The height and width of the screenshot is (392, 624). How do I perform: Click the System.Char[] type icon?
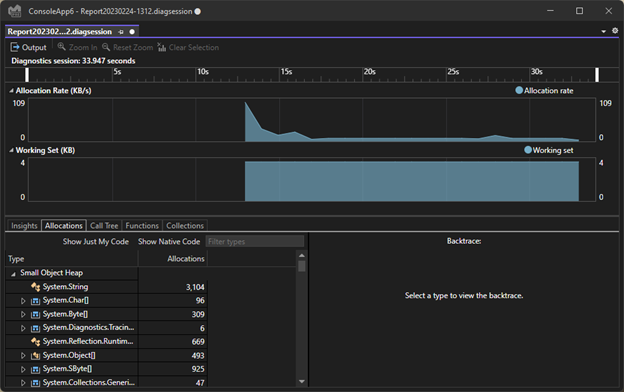pyautogui.click(x=35, y=300)
